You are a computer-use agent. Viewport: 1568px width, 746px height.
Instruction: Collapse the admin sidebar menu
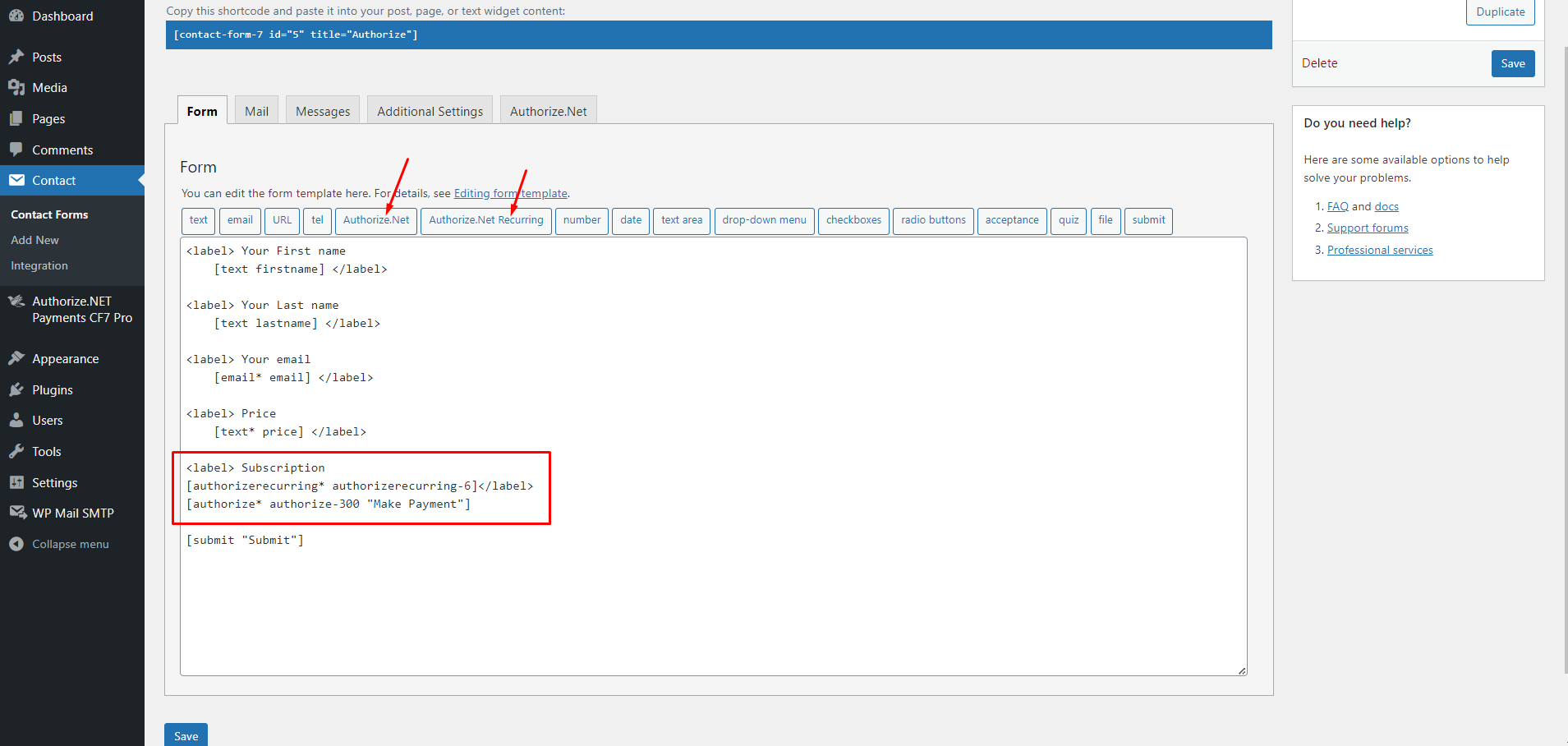pos(59,544)
